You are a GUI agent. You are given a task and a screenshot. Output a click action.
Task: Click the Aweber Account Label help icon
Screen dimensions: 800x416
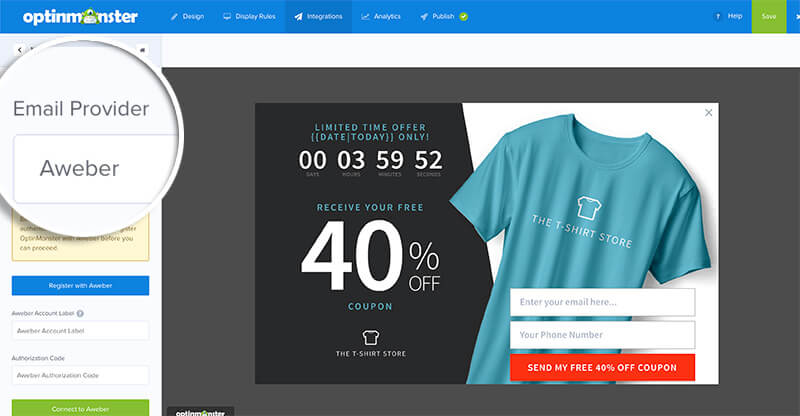coord(80,313)
